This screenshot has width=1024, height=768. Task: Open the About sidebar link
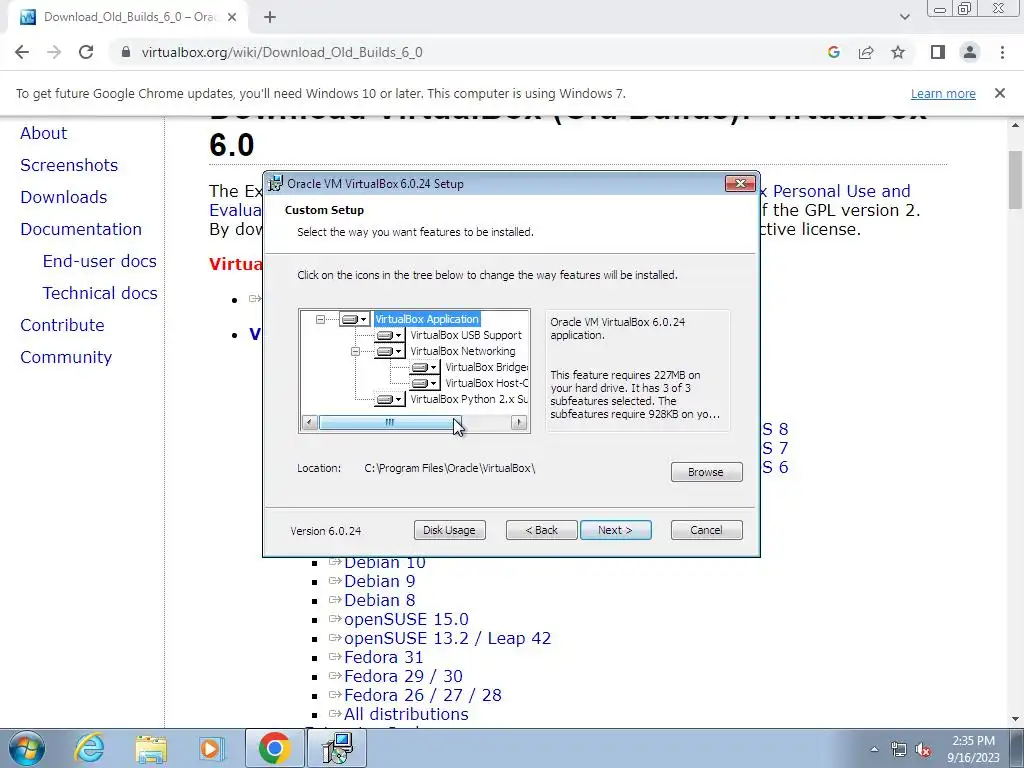coord(44,133)
